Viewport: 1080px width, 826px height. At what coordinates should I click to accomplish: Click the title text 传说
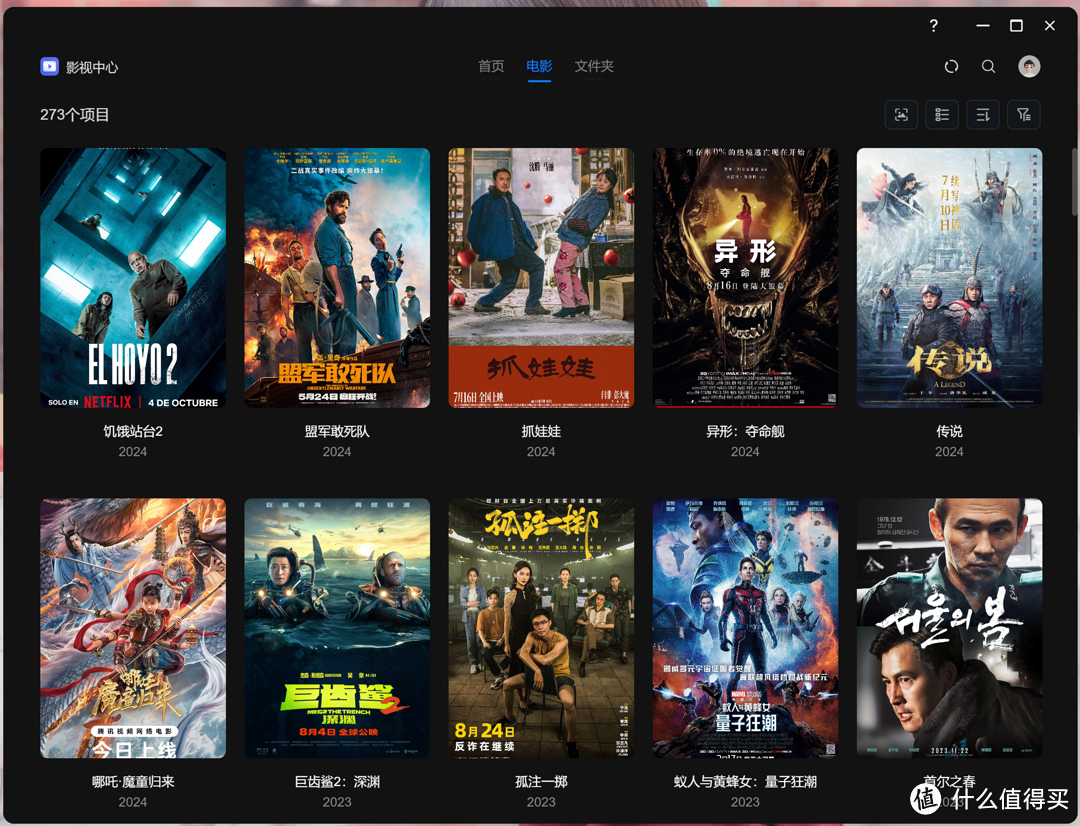point(949,431)
